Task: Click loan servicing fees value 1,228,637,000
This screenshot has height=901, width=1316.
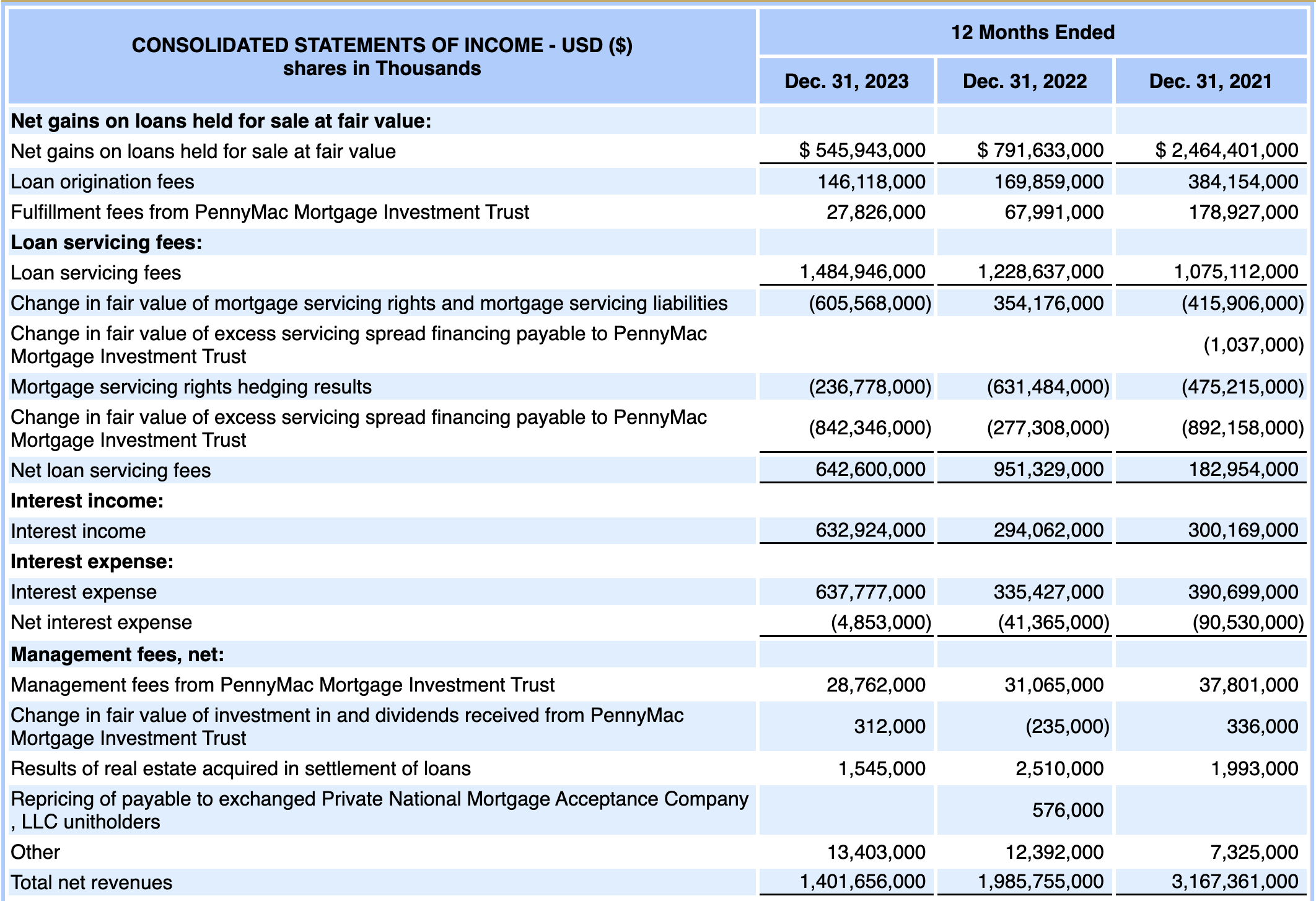Action: [x=1040, y=271]
